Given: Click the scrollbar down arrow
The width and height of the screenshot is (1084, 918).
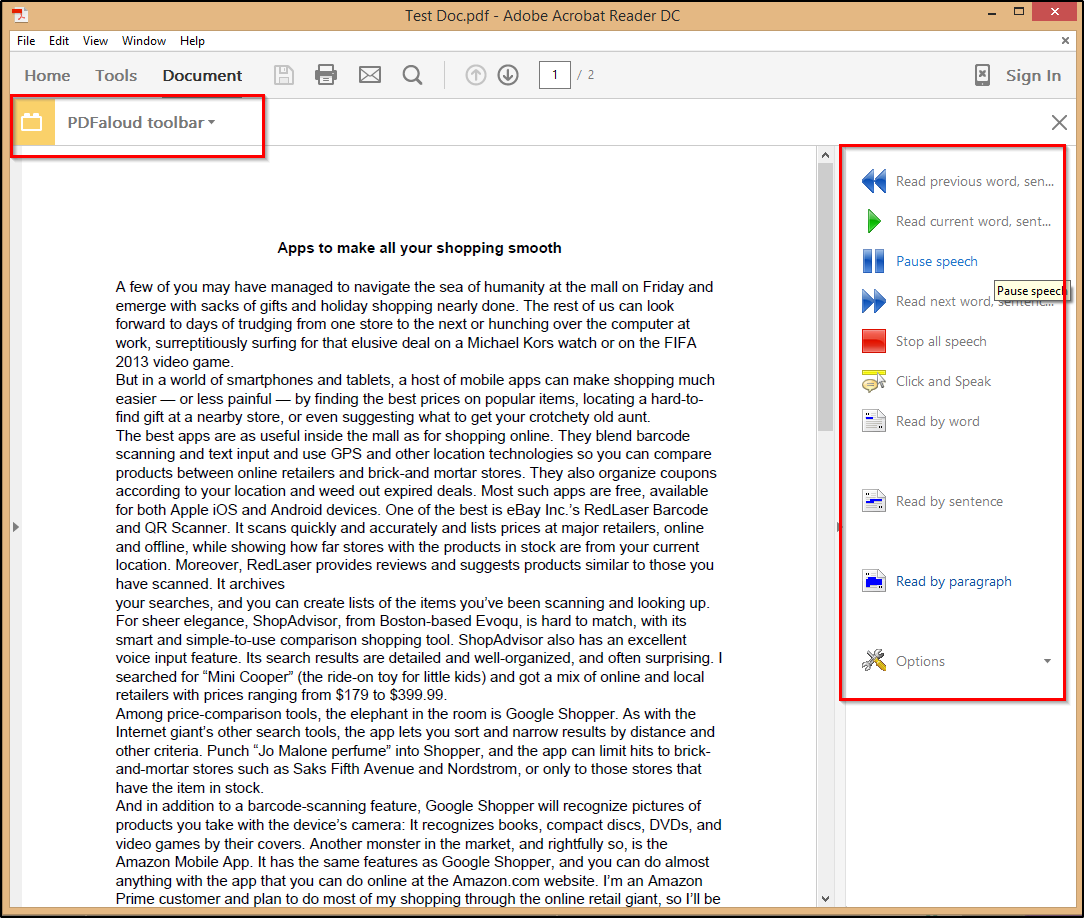Looking at the screenshot, I should tap(825, 899).
